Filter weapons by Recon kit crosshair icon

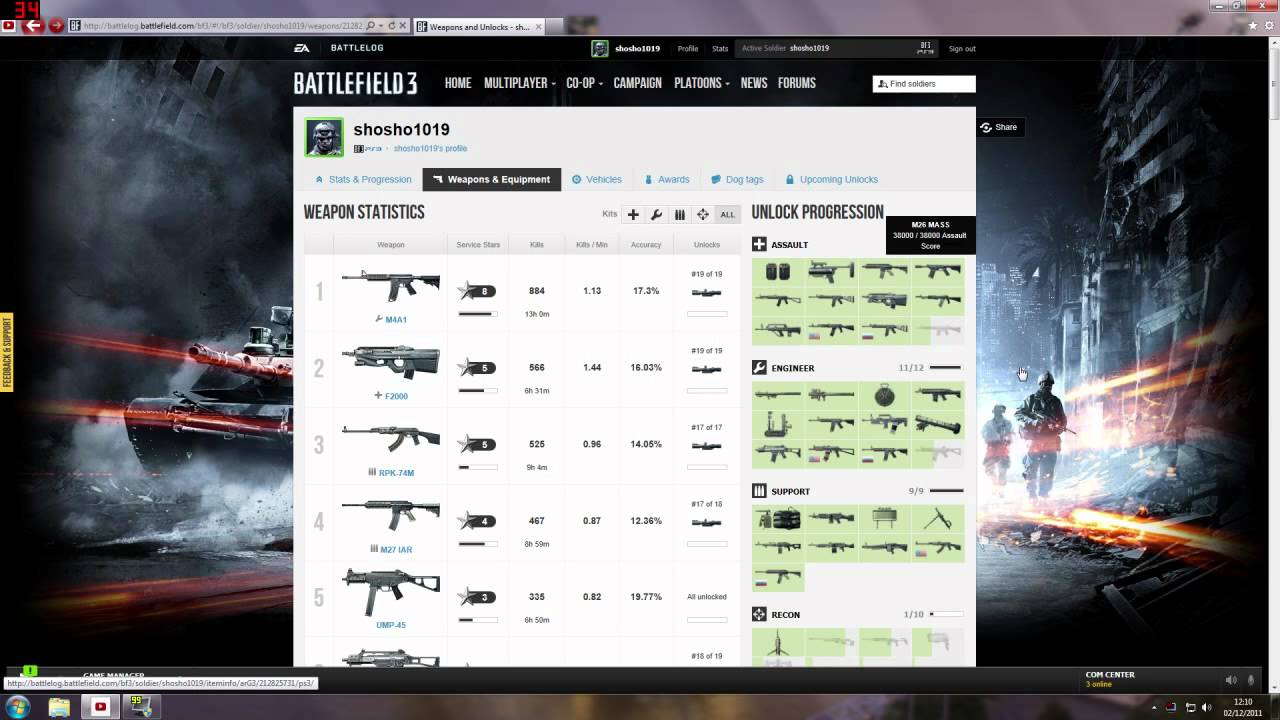pyautogui.click(x=703, y=214)
